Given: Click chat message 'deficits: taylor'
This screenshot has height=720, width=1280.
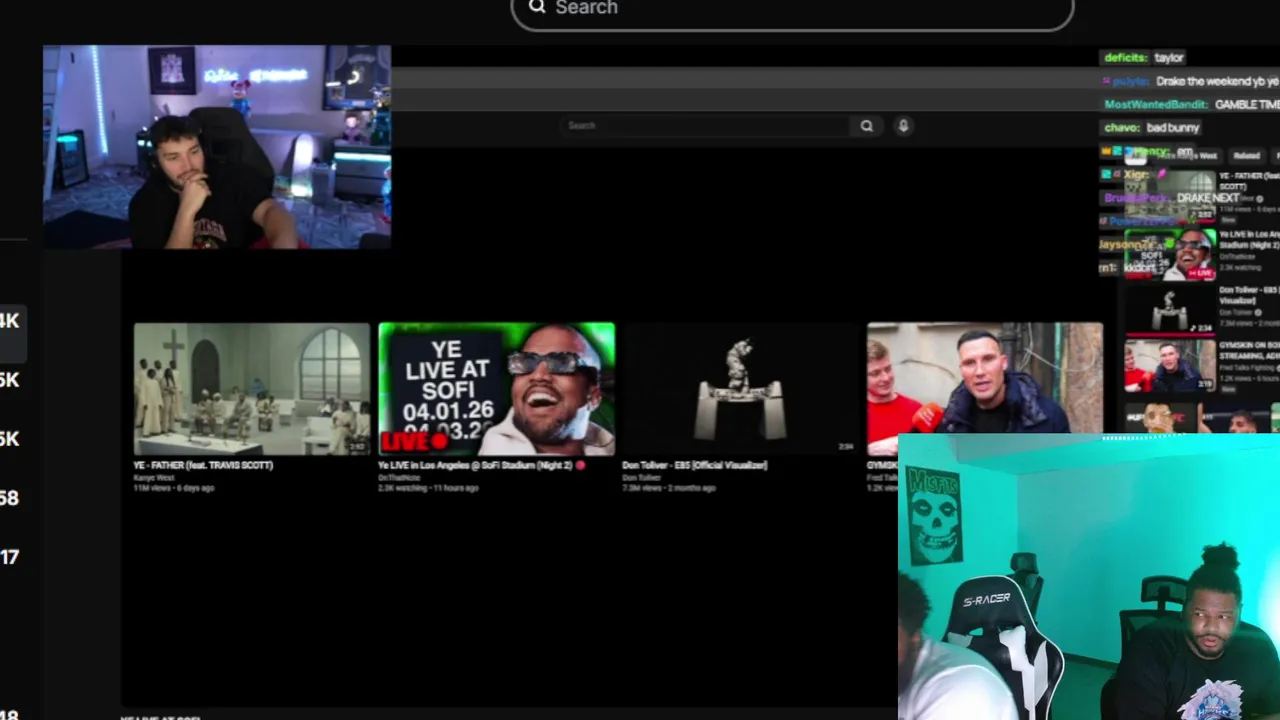Looking at the screenshot, I should pyautogui.click(x=1144, y=58).
